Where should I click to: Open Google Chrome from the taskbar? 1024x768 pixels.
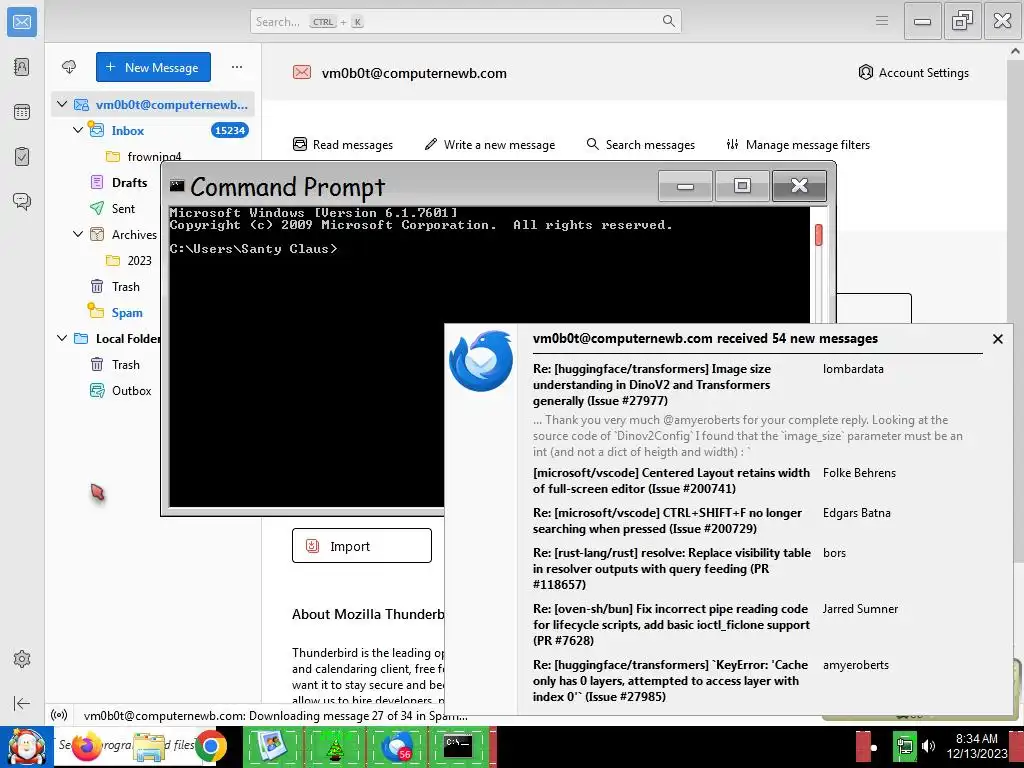tap(210, 746)
